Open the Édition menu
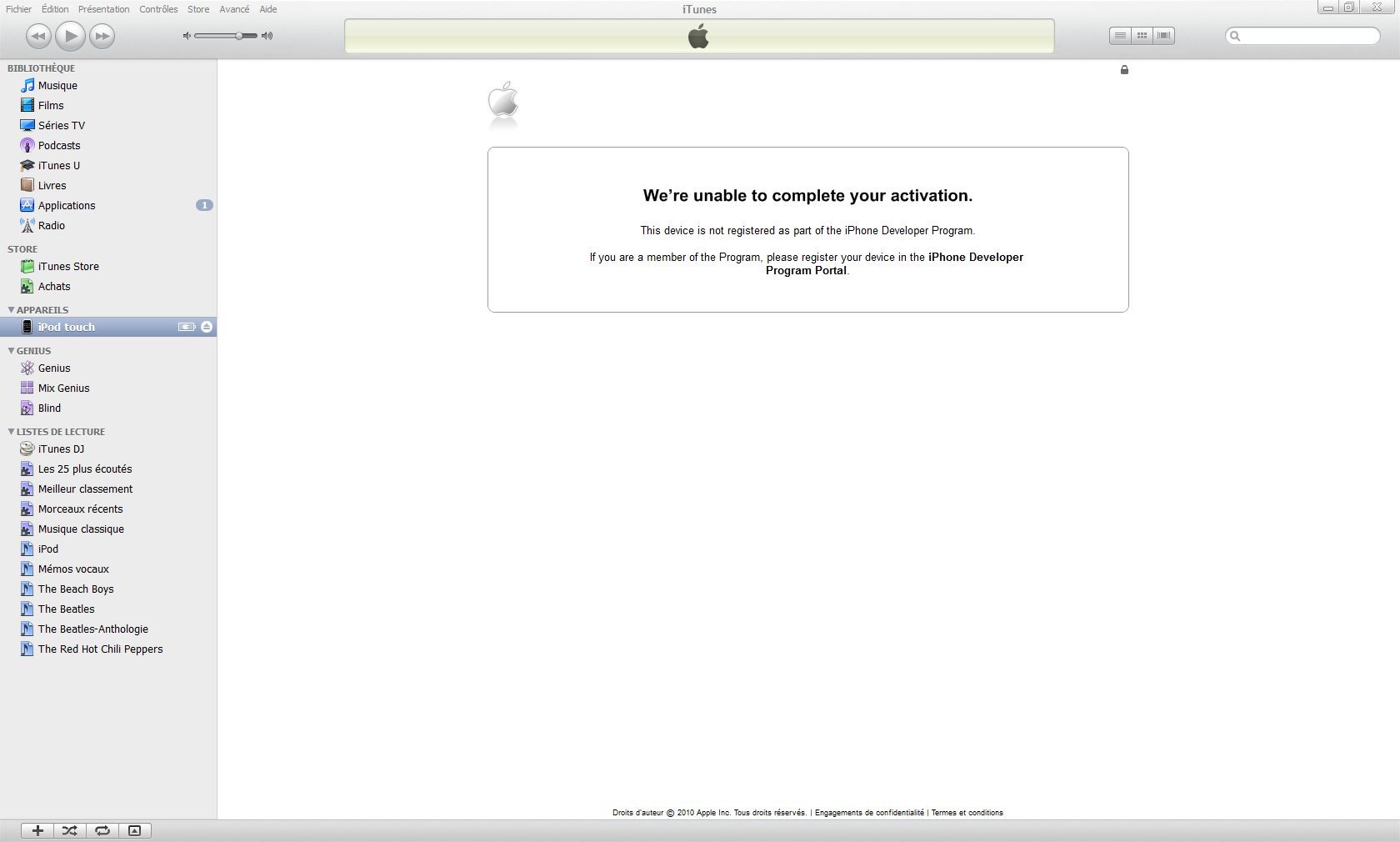 pyautogui.click(x=55, y=9)
